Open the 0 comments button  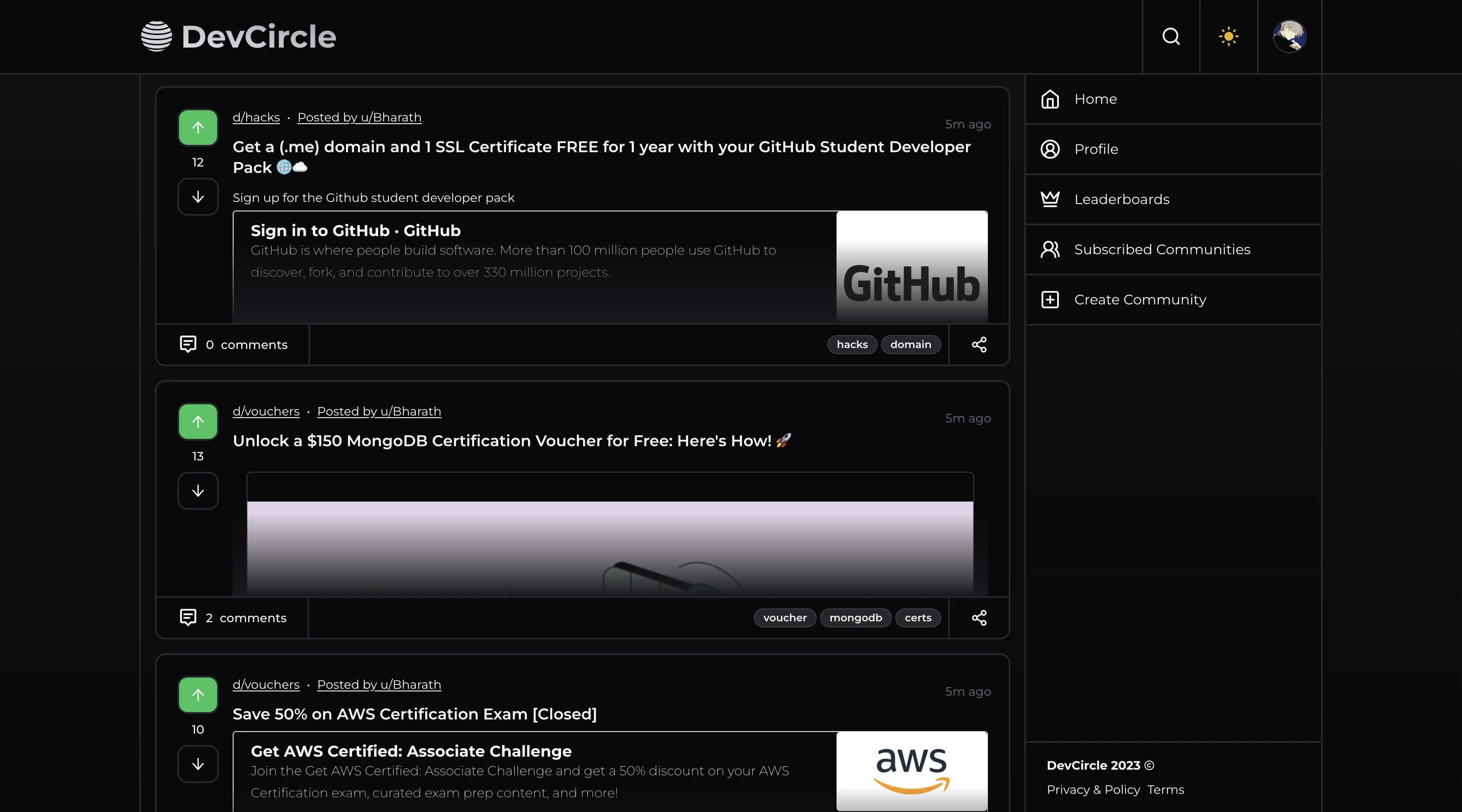coord(233,345)
